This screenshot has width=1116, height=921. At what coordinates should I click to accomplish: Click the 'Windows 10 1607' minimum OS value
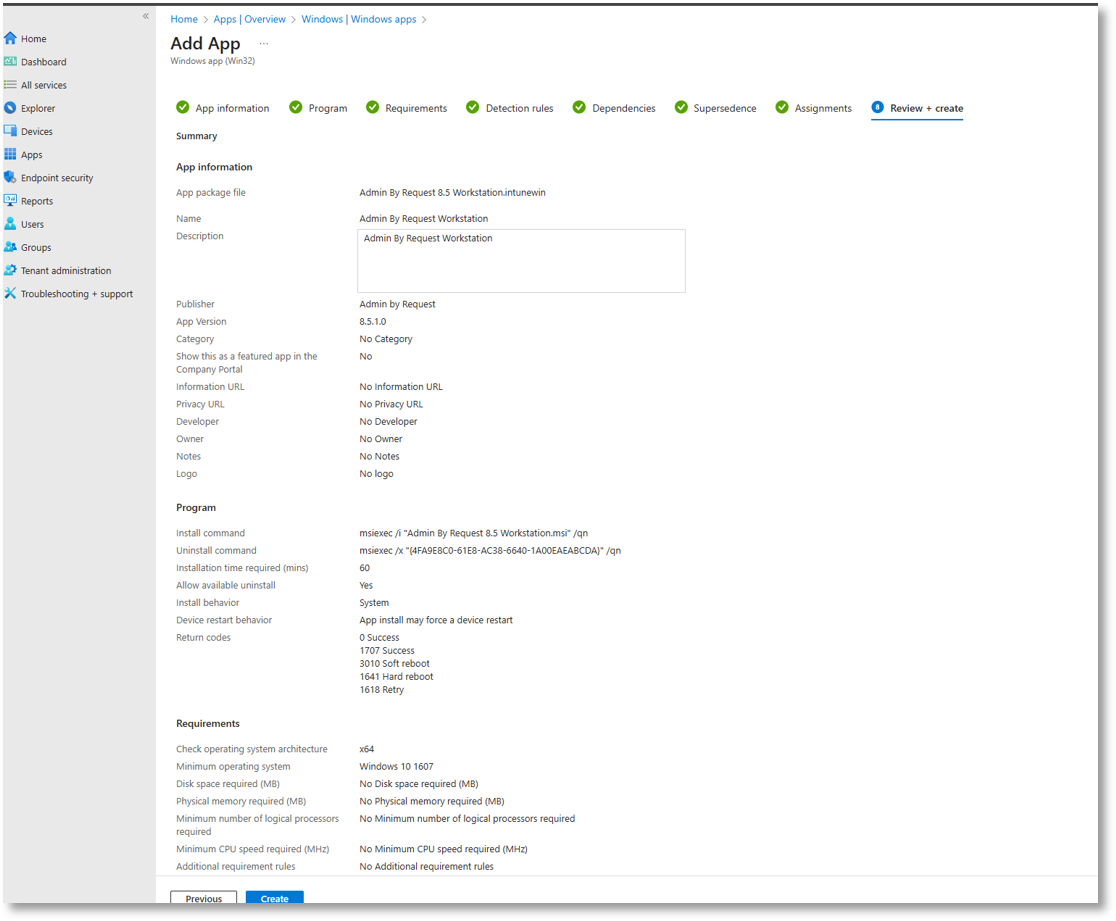pos(396,766)
